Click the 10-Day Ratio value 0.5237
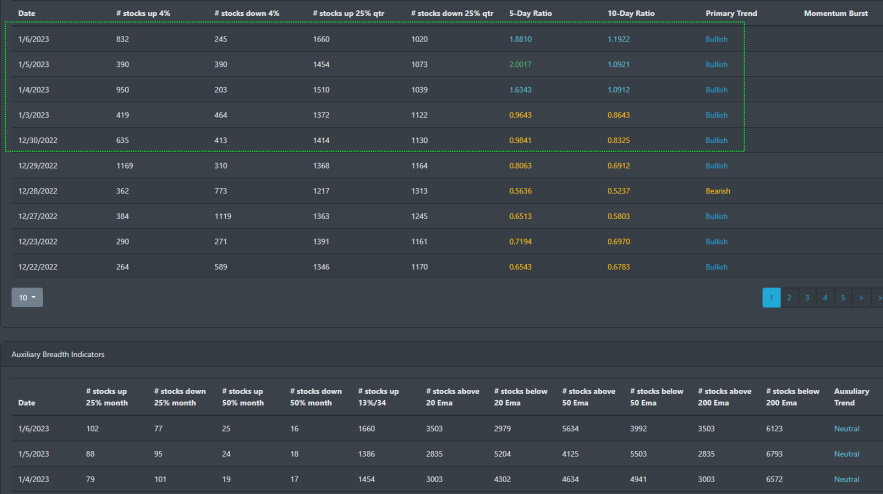 (618, 191)
